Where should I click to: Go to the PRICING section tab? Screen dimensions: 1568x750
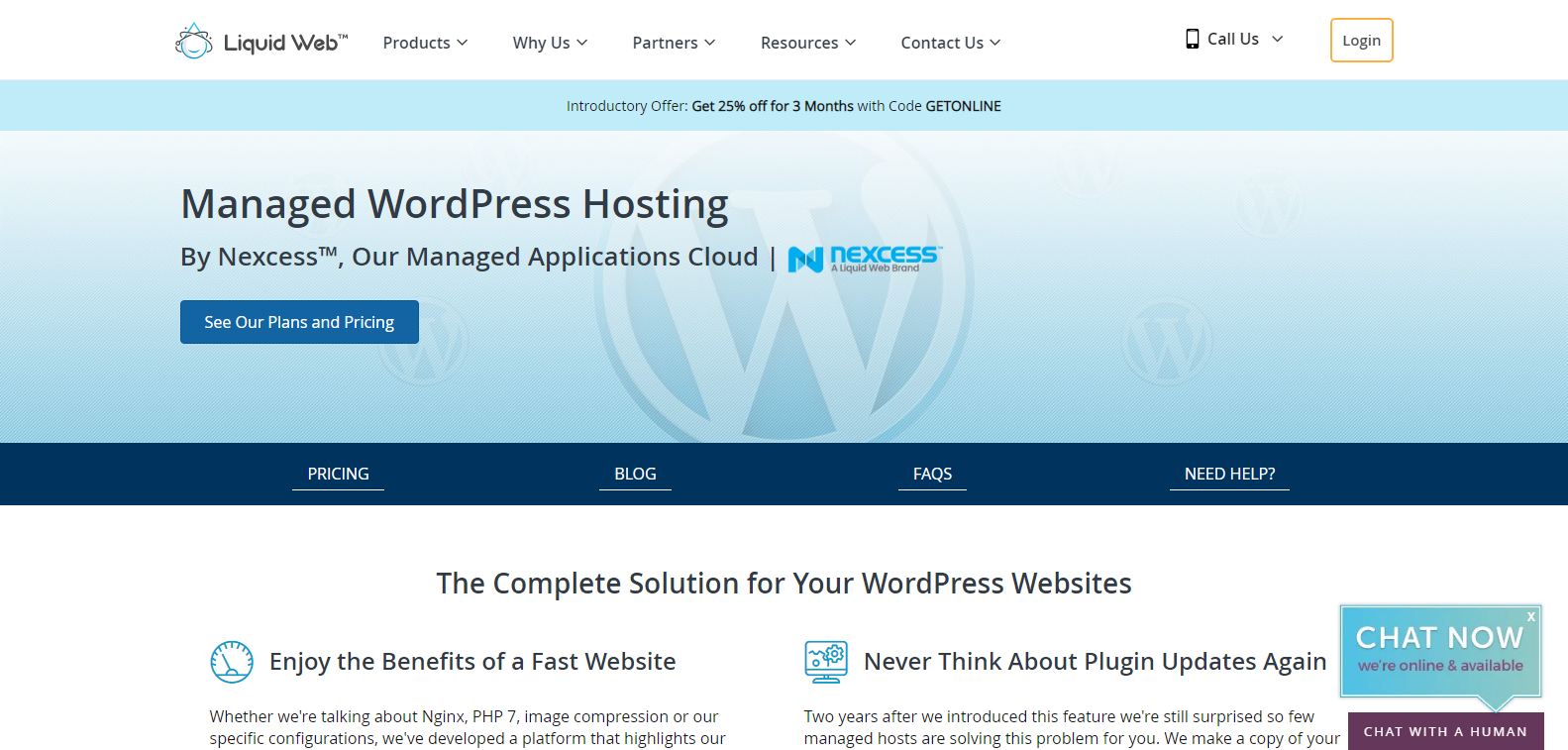pyautogui.click(x=338, y=474)
